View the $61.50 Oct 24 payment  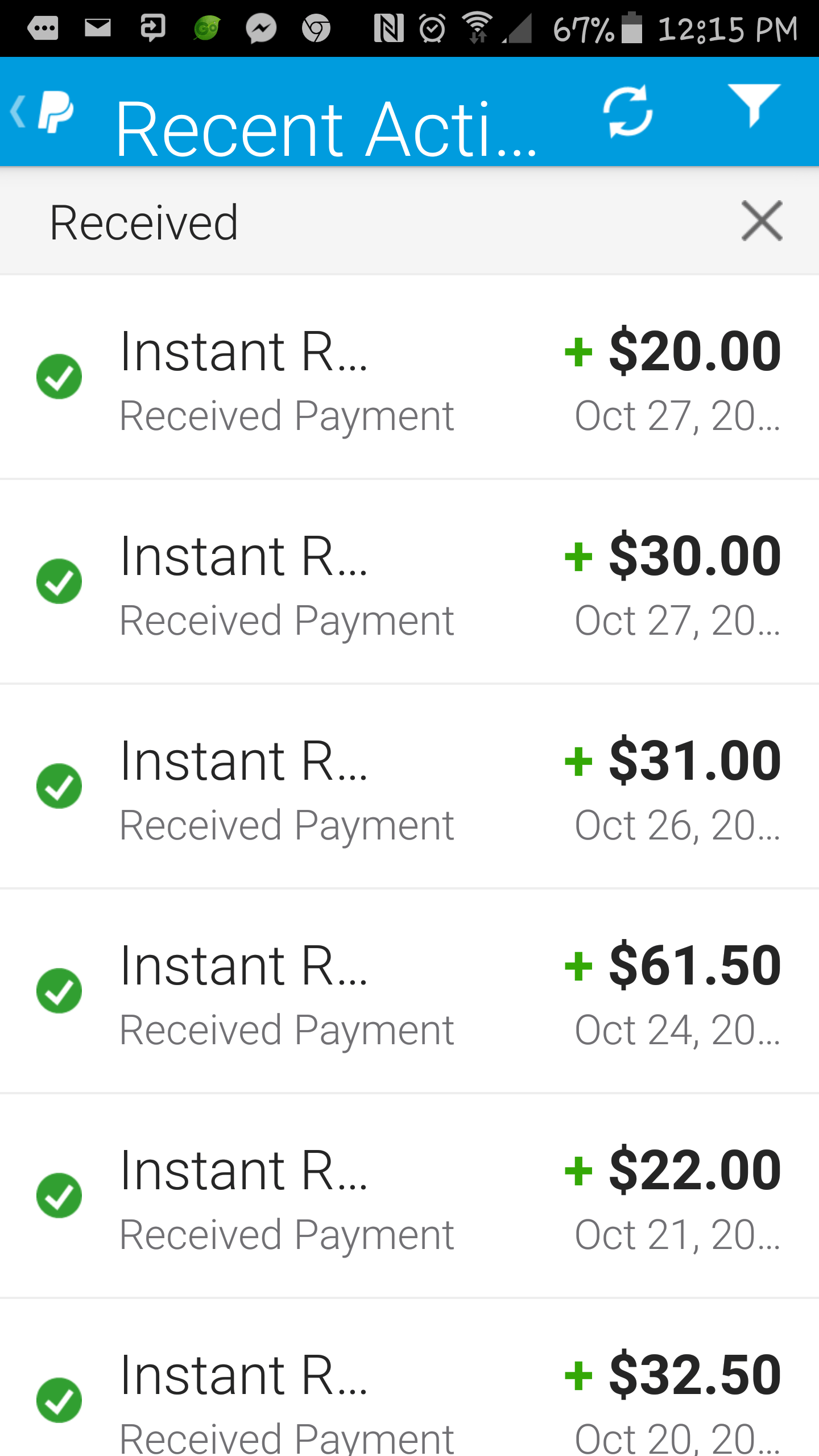[409, 991]
